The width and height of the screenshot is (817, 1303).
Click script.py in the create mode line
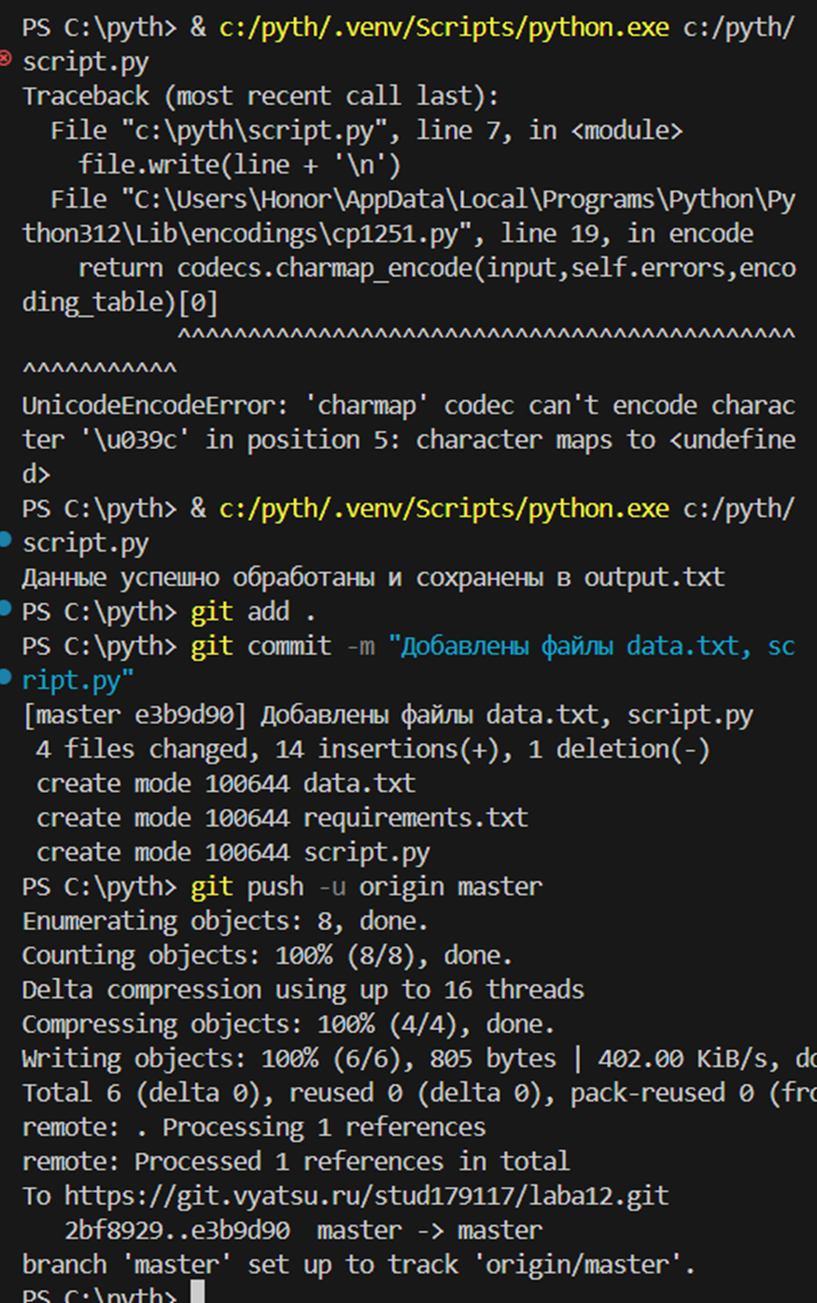click(366, 852)
